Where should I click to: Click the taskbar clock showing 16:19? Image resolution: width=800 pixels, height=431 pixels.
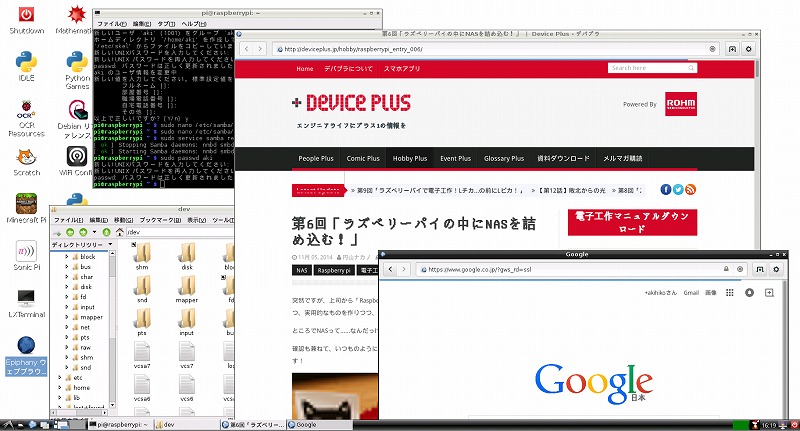769,425
